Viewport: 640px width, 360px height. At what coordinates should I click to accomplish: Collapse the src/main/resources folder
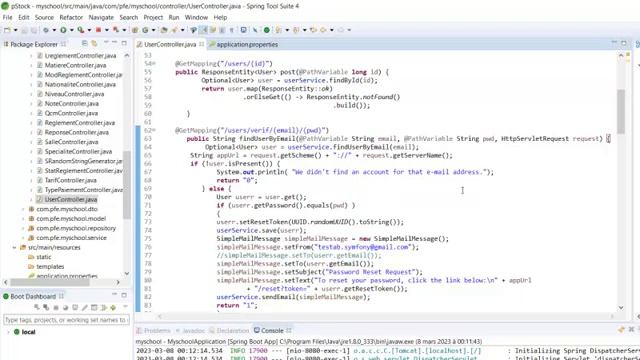coord(14,247)
